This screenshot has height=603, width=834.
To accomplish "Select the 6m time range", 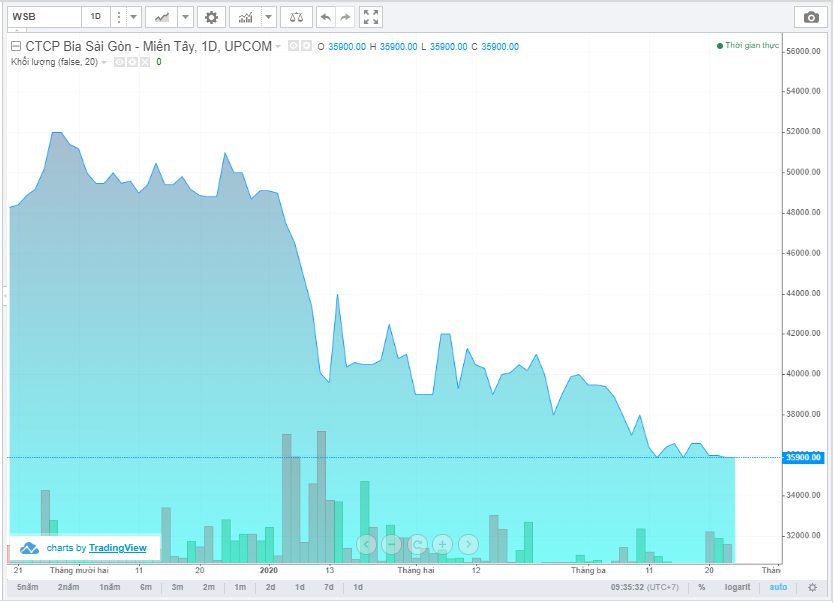I will pos(146,587).
